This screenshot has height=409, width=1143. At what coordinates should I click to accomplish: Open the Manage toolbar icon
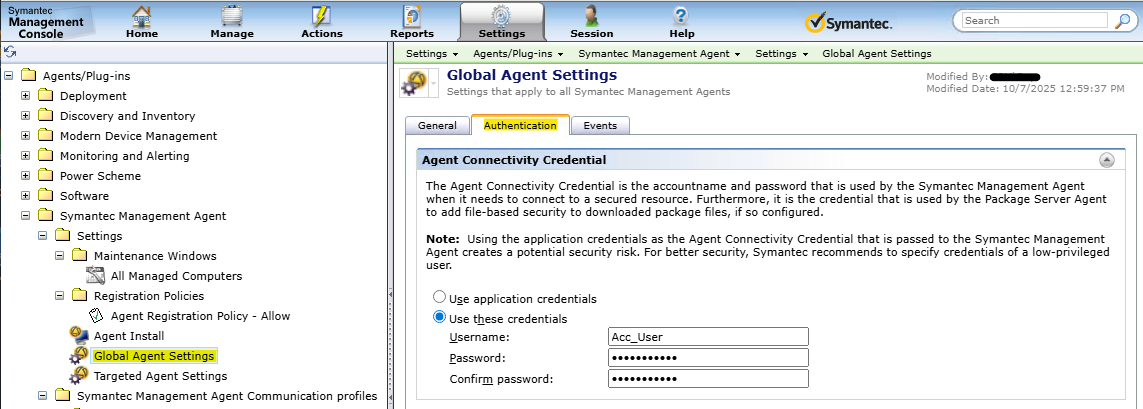(232, 17)
